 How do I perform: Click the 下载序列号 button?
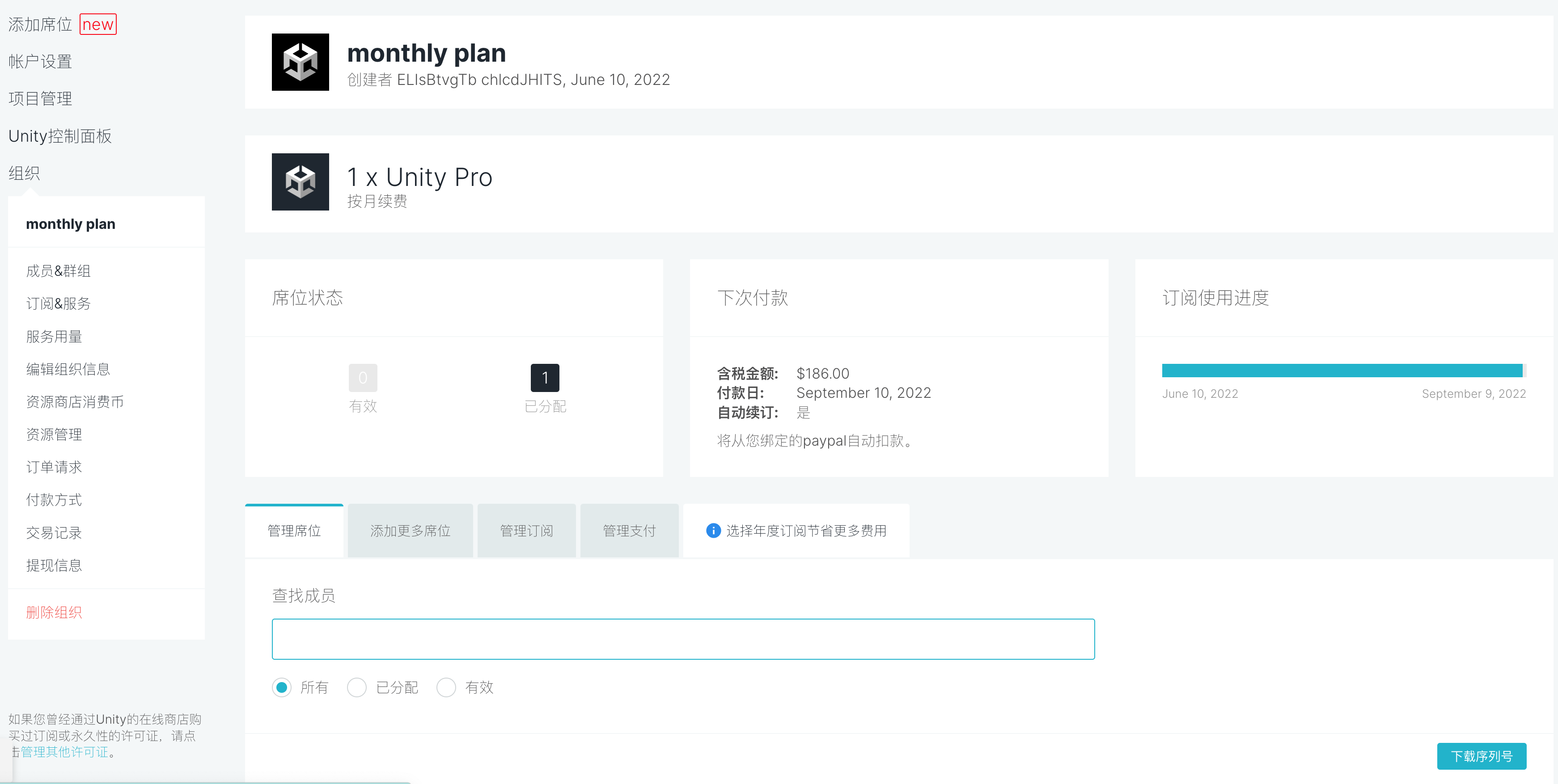(x=1481, y=755)
